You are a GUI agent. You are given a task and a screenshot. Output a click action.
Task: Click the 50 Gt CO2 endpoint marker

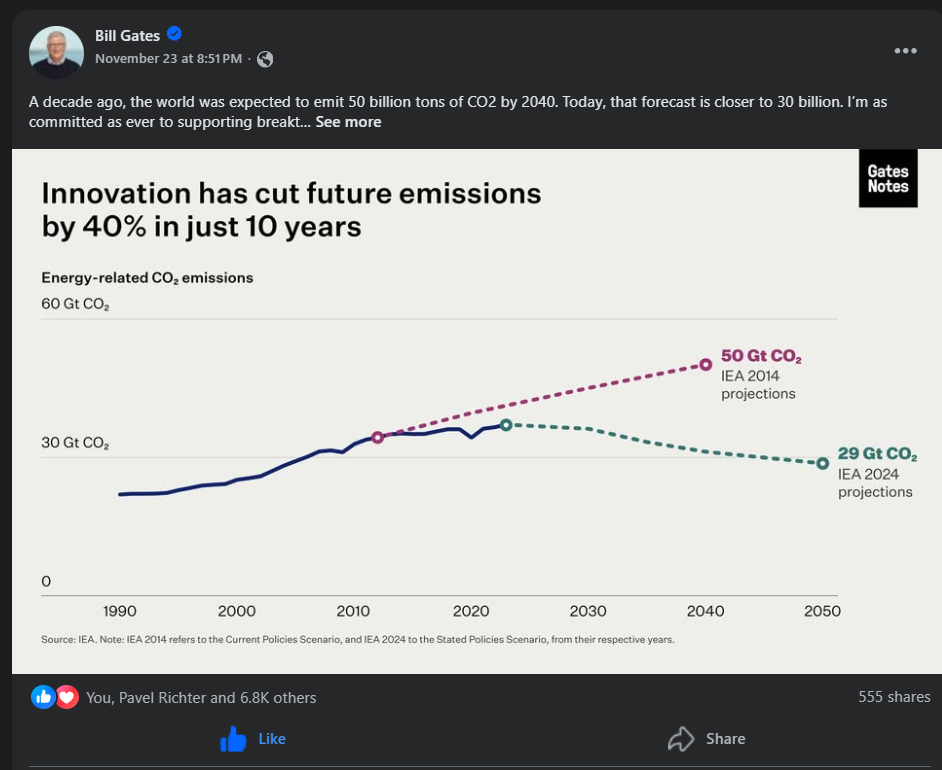coord(706,364)
